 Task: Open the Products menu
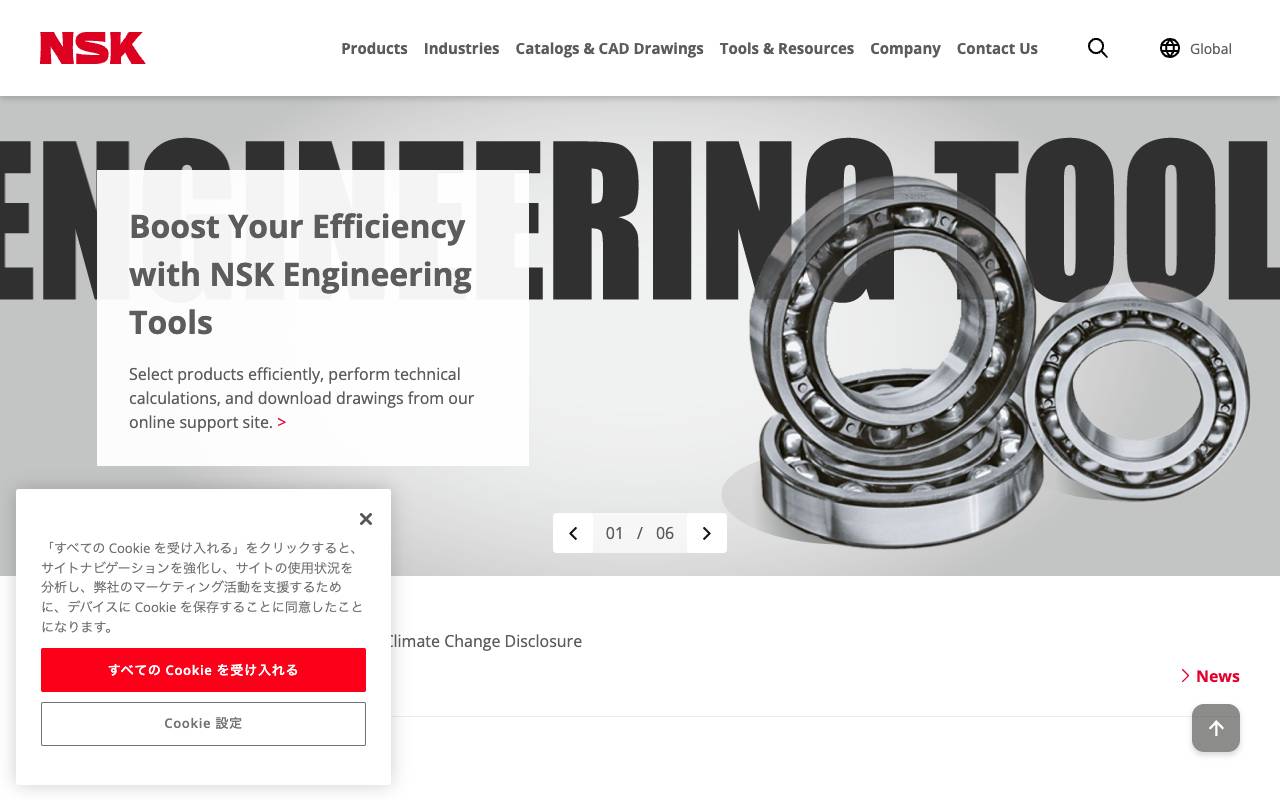click(374, 48)
